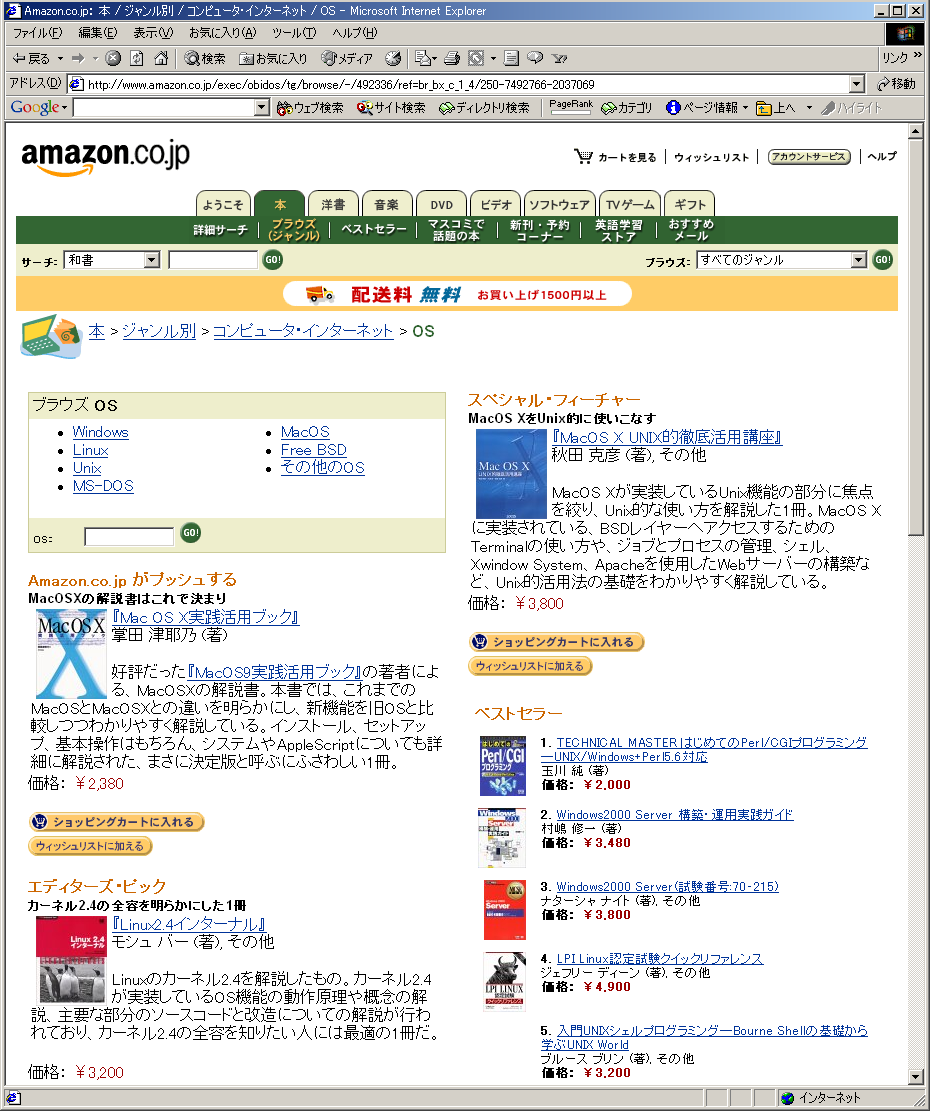Stop page loading with the Stop icon
930x1111 pixels.
point(113,58)
